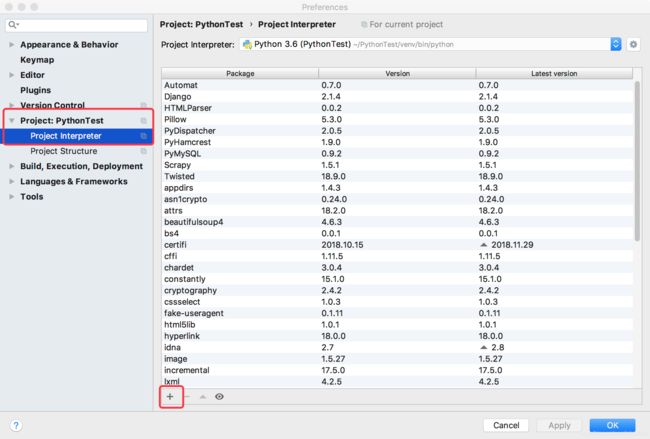Expand the Tools section
Image resolution: width=650 pixels, height=439 pixels.
[12, 196]
